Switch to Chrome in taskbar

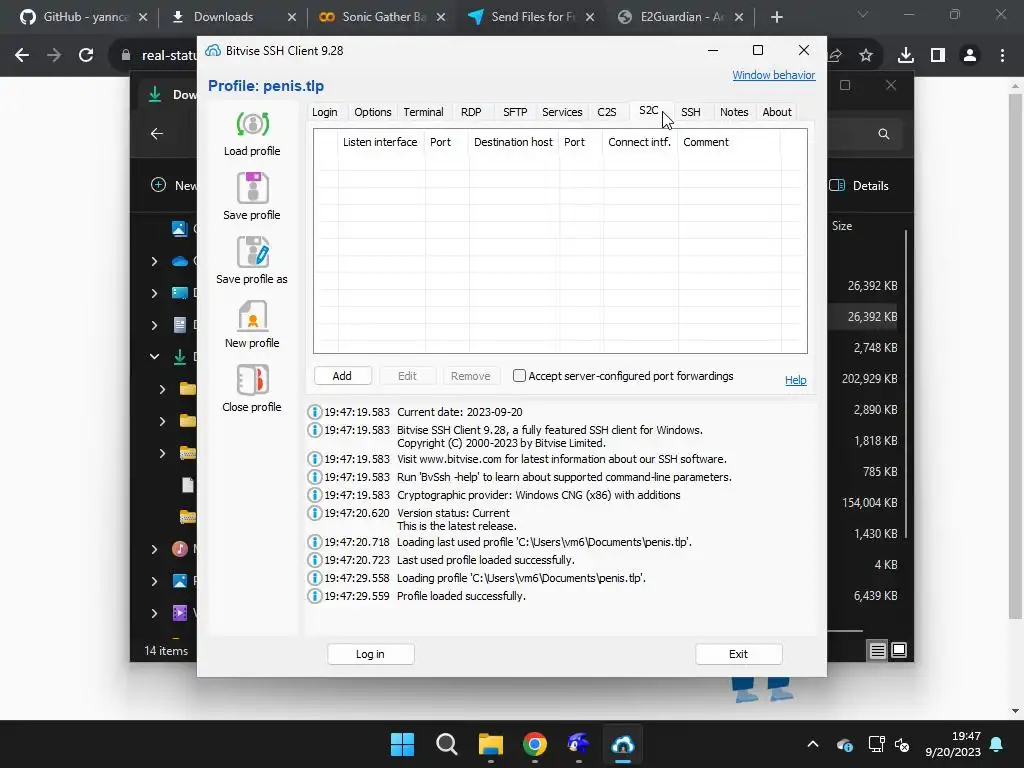click(x=535, y=744)
